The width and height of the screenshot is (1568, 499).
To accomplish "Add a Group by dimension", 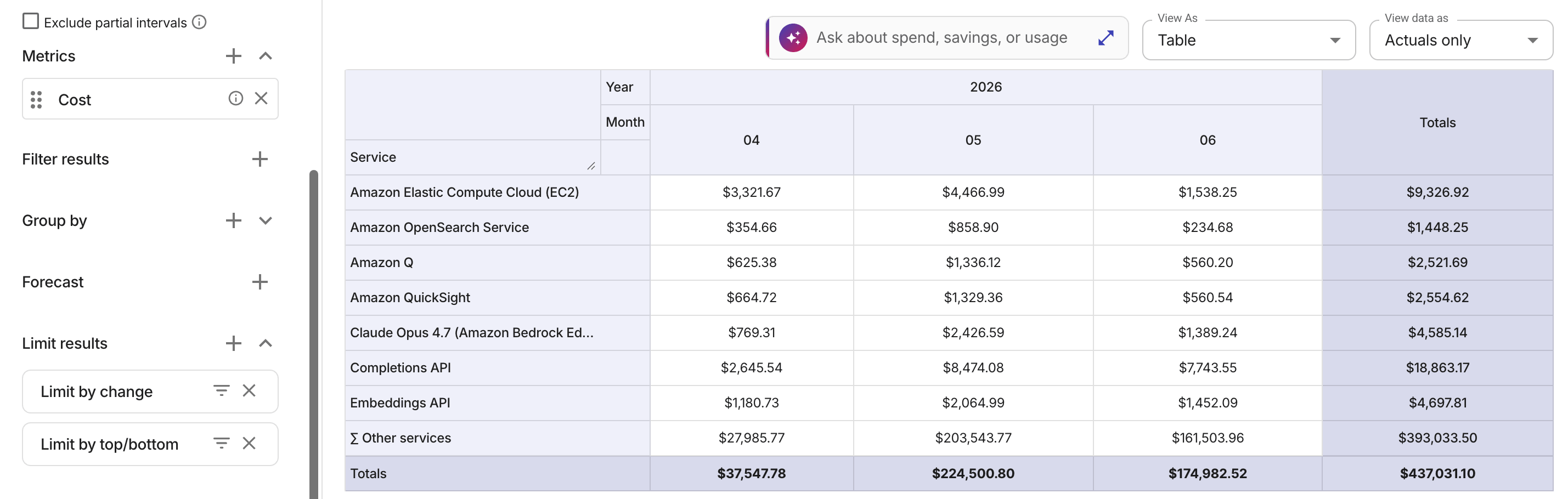I will [233, 220].
